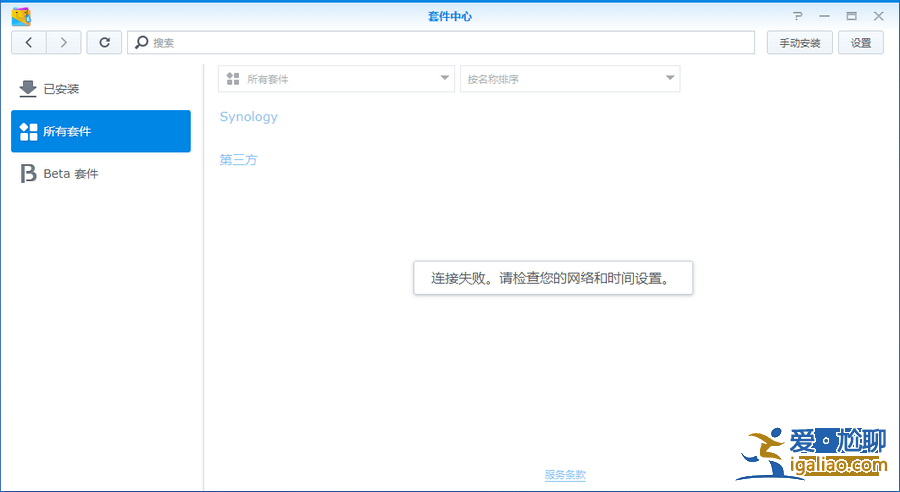Minimize the 套件中心 window

click(x=825, y=16)
